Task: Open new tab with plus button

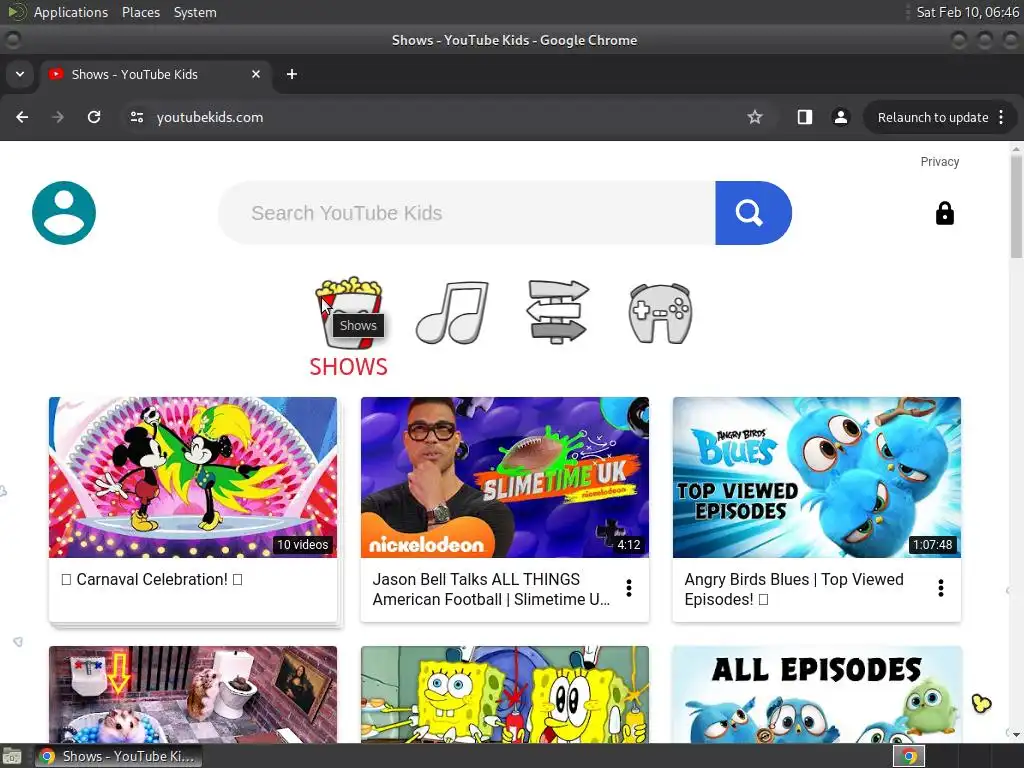Action: click(292, 74)
